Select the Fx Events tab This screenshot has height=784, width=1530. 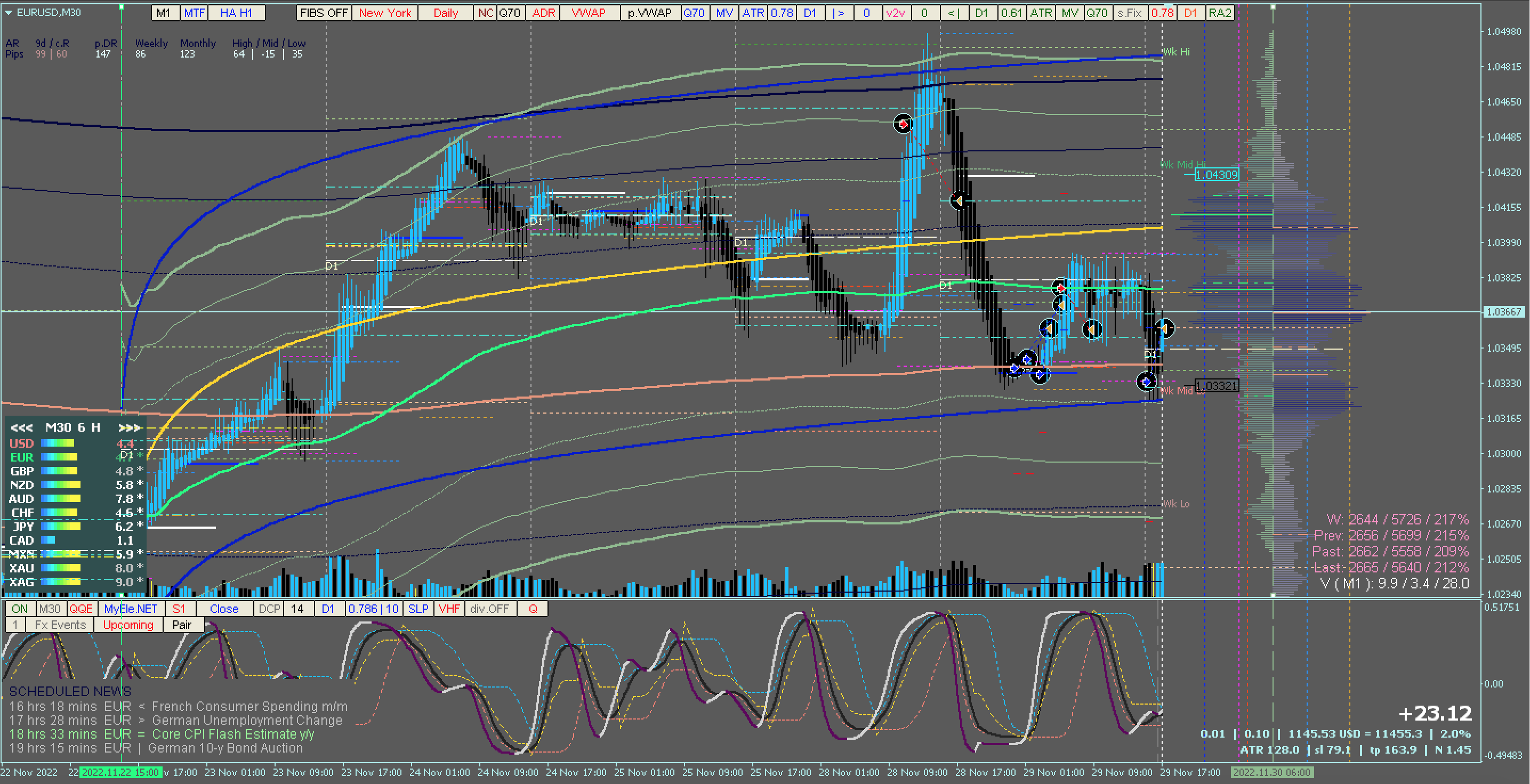pyautogui.click(x=60, y=625)
